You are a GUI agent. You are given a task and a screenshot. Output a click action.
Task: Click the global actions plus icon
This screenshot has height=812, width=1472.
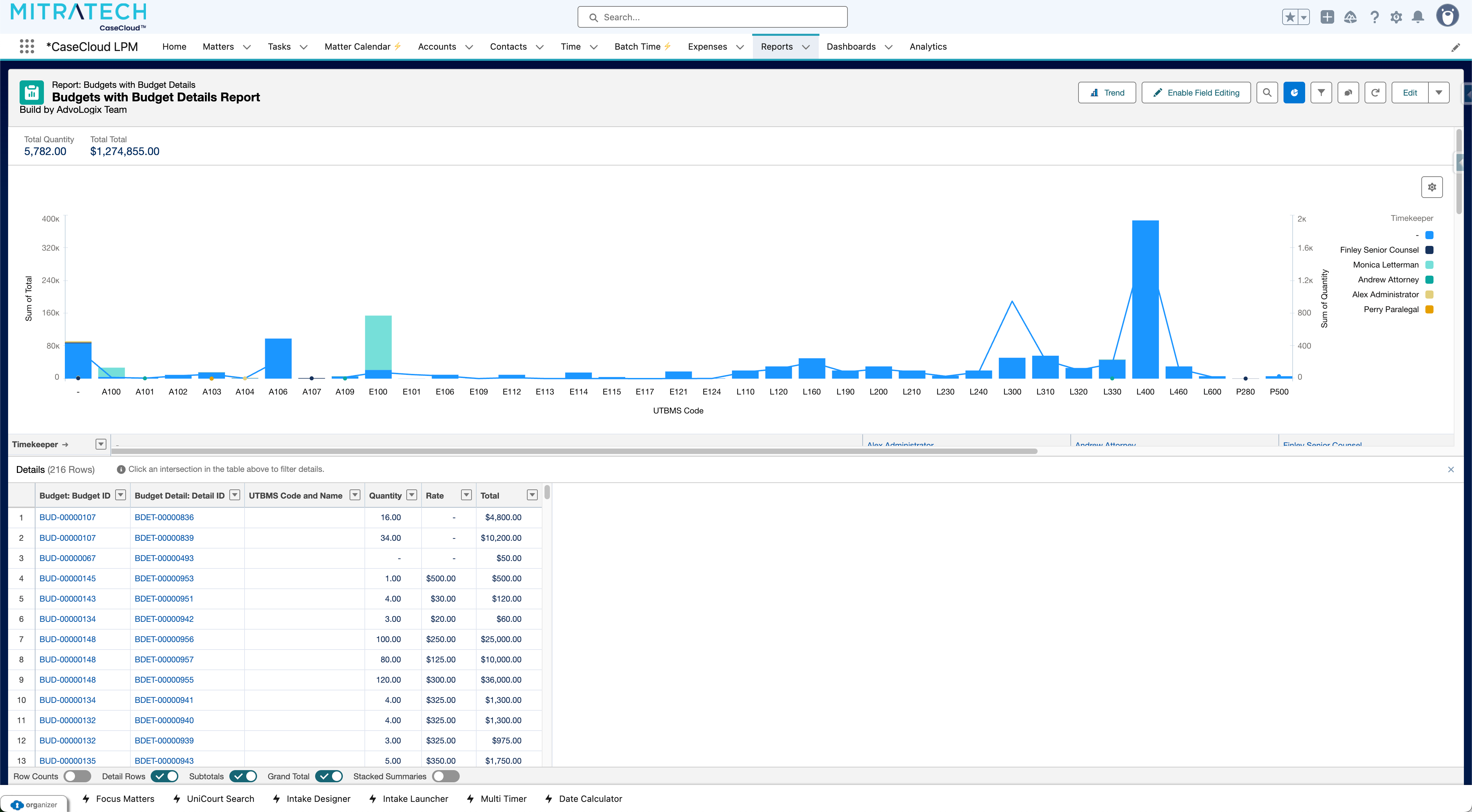(1327, 17)
